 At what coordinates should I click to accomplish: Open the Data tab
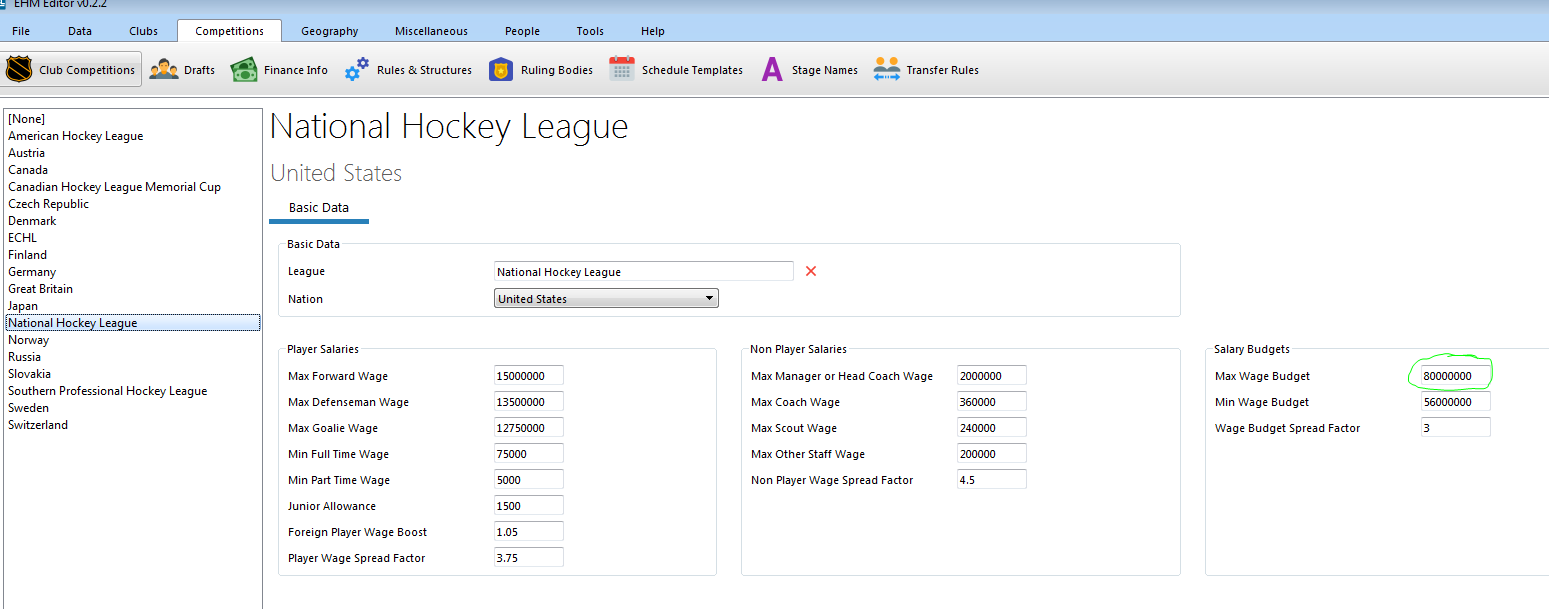(80, 31)
